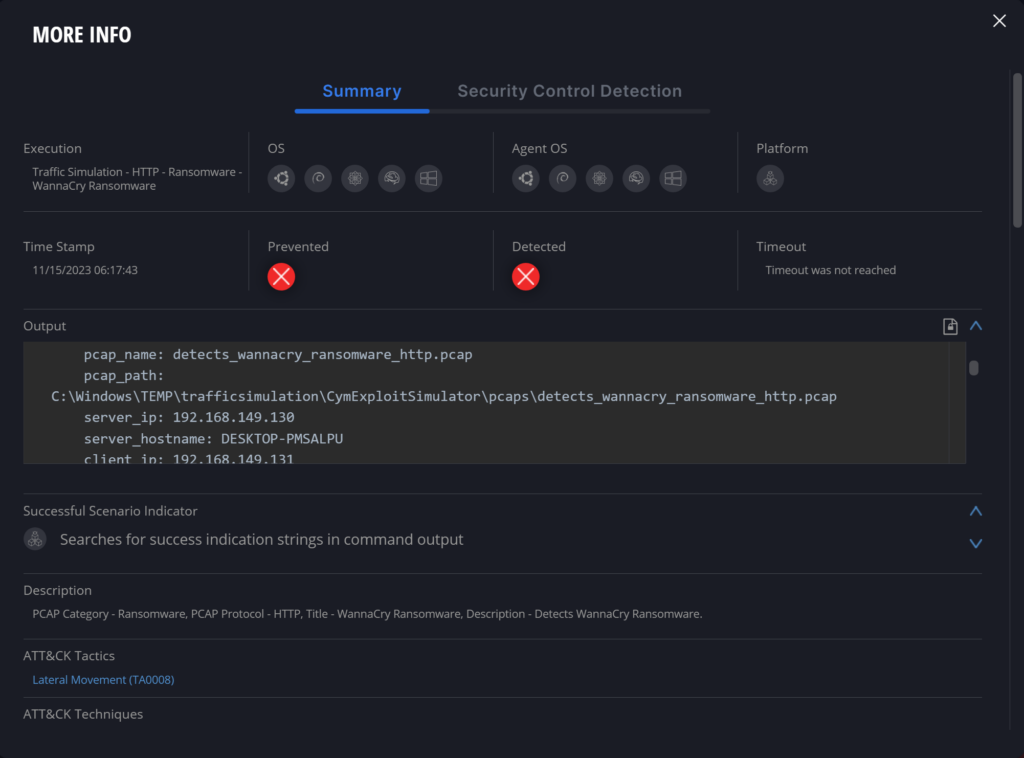Select the CentOS icon under Agent OS

coord(599,178)
